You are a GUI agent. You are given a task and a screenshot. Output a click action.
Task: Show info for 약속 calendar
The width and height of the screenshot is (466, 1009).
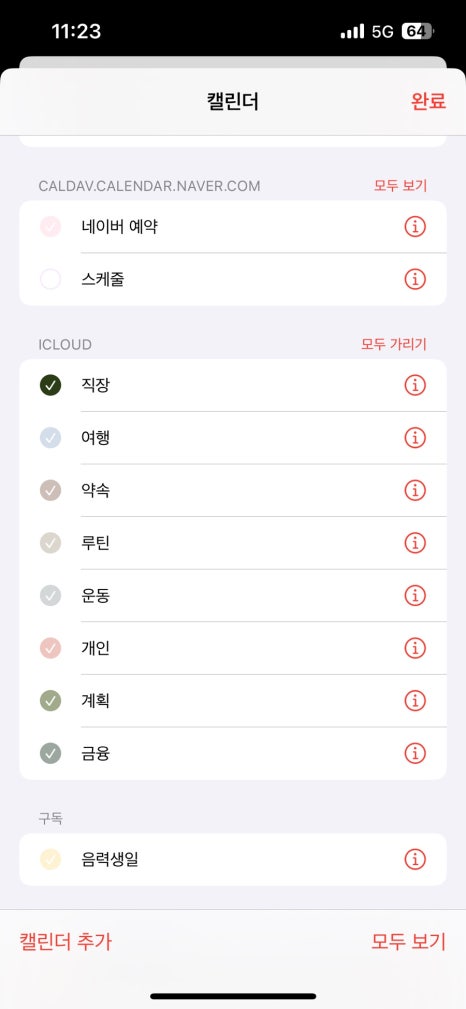[415, 490]
